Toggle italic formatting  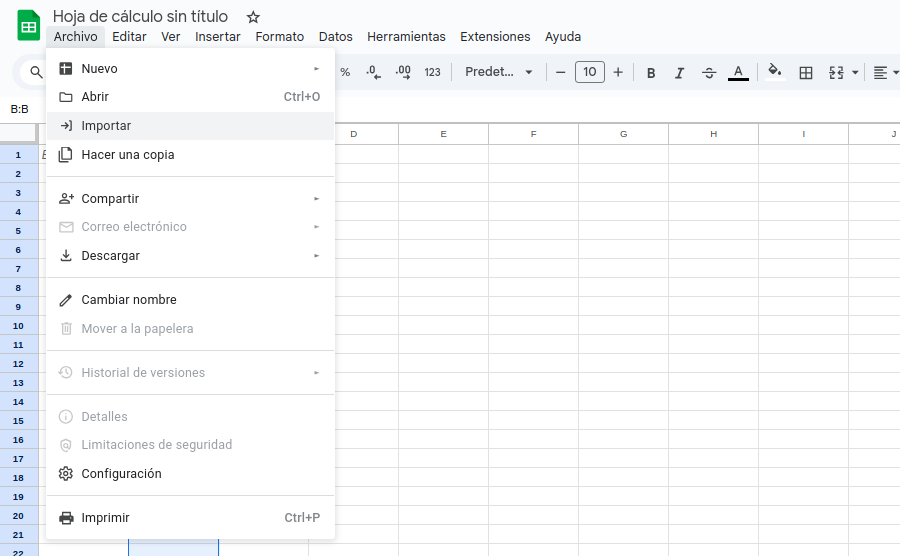pos(680,72)
